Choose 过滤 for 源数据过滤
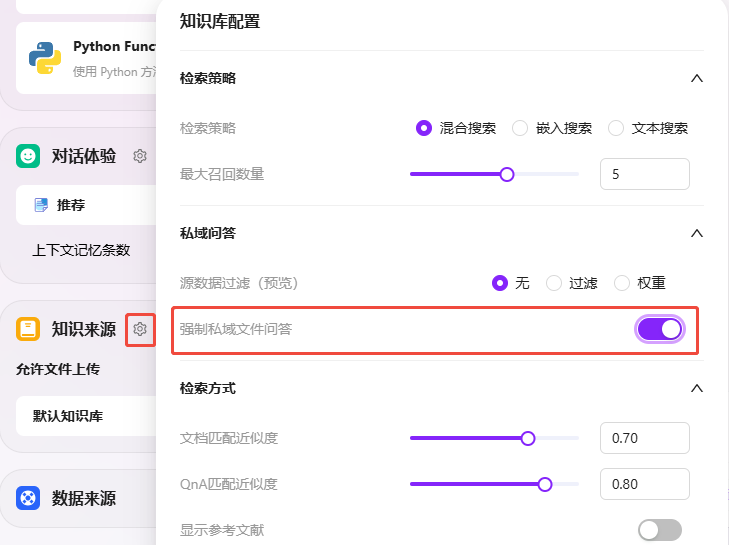Screen dimensions: 729x545 (x=554, y=283)
